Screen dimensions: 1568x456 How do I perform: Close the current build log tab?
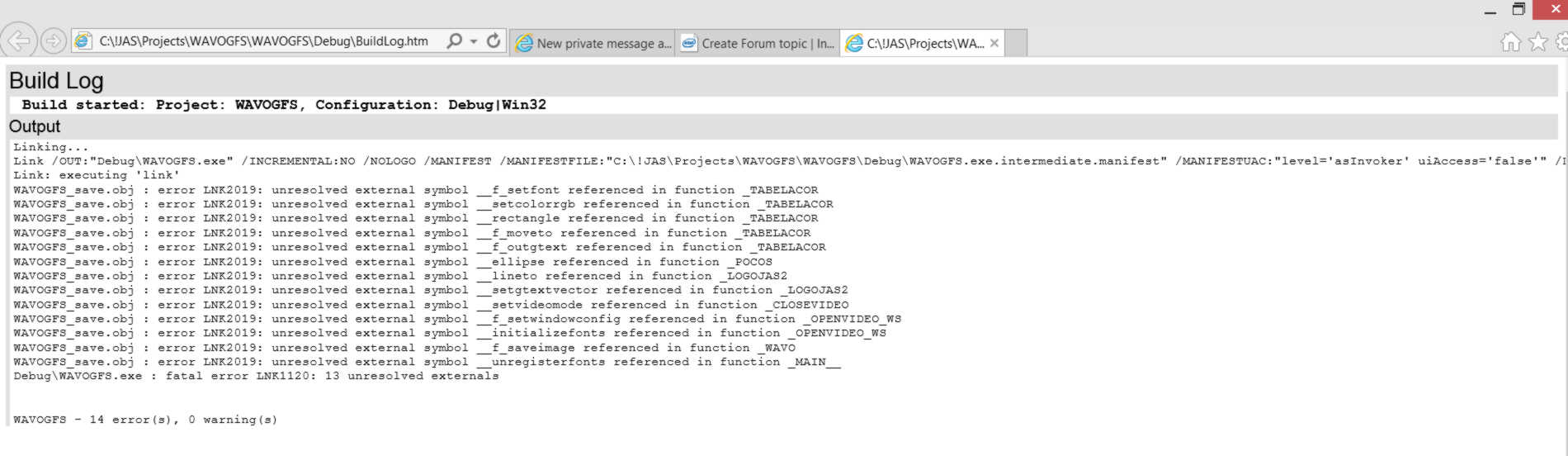pyautogui.click(x=994, y=43)
